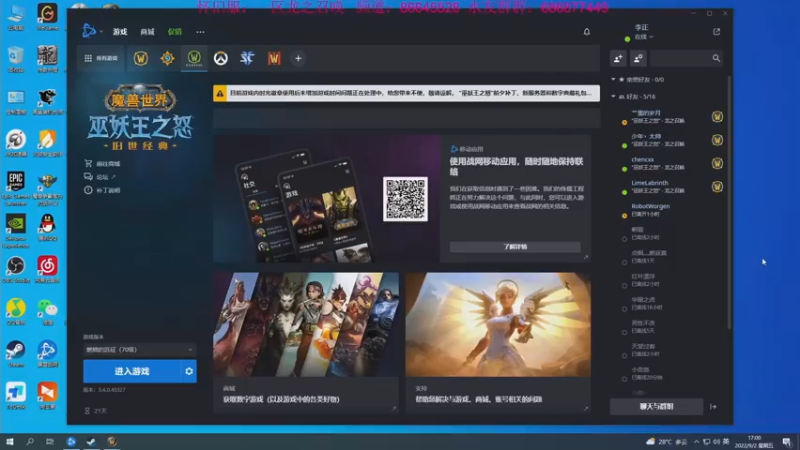The height and width of the screenshot is (450, 800).
Task: Click WoW badge beside chencxx
Action: coord(717,163)
